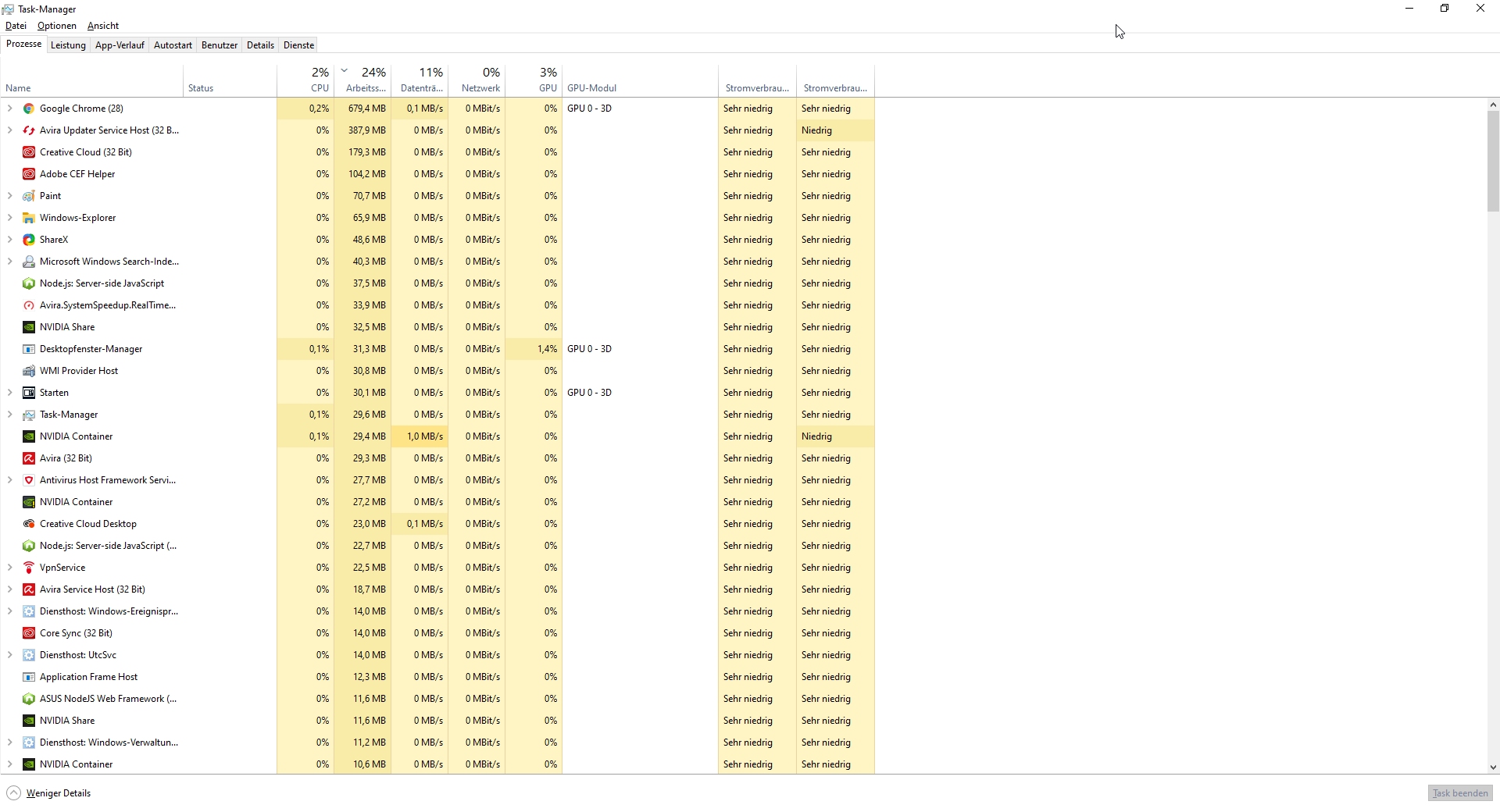The image size is (1500, 812).
Task: Click the VpnService process icon
Action: [29, 568]
